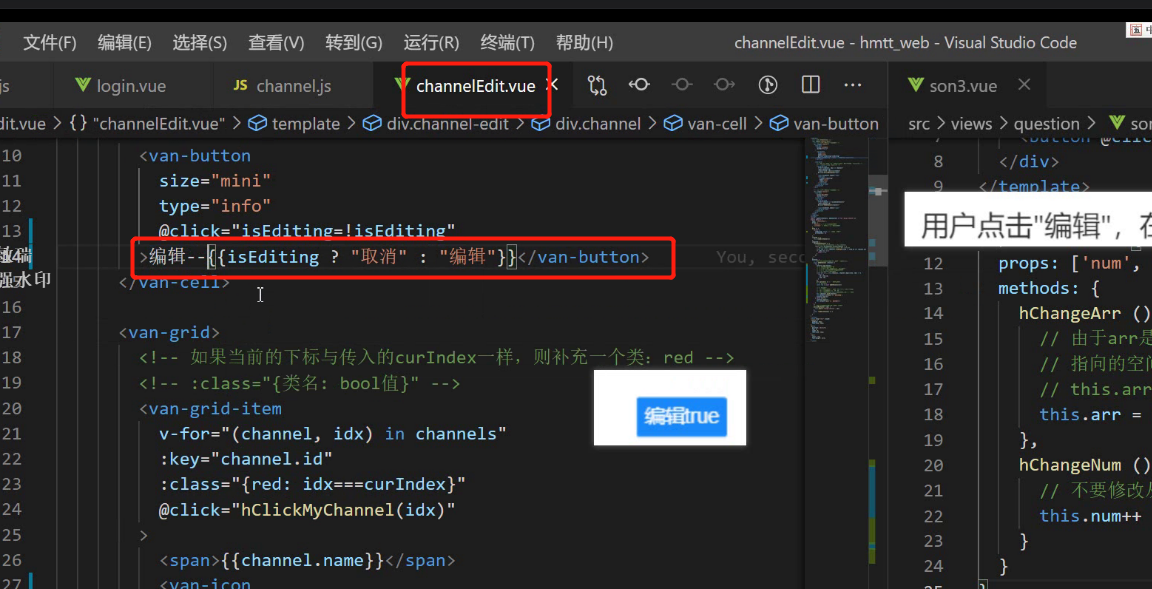Go to previous change circle-arrow icon
Image resolution: width=1152 pixels, height=589 pixels.
(682, 85)
